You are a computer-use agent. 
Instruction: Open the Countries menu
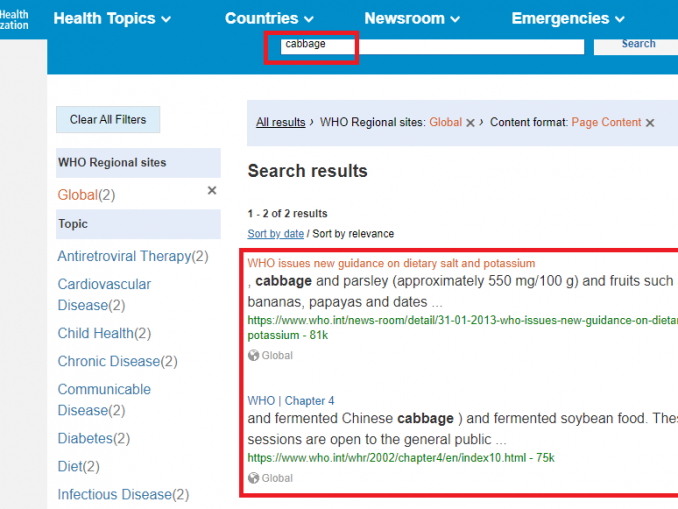pyautogui.click(x=269, y=19)
